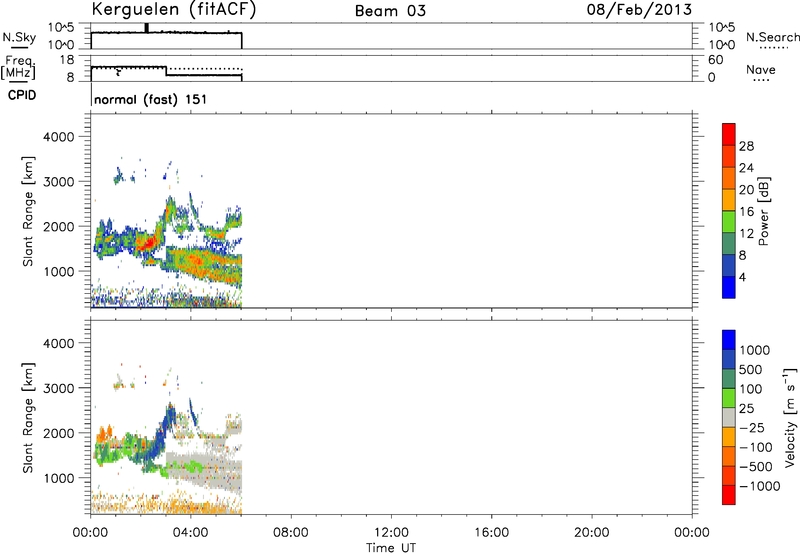Select the "normal (fast) 151" CPID text

click(151, 99)
